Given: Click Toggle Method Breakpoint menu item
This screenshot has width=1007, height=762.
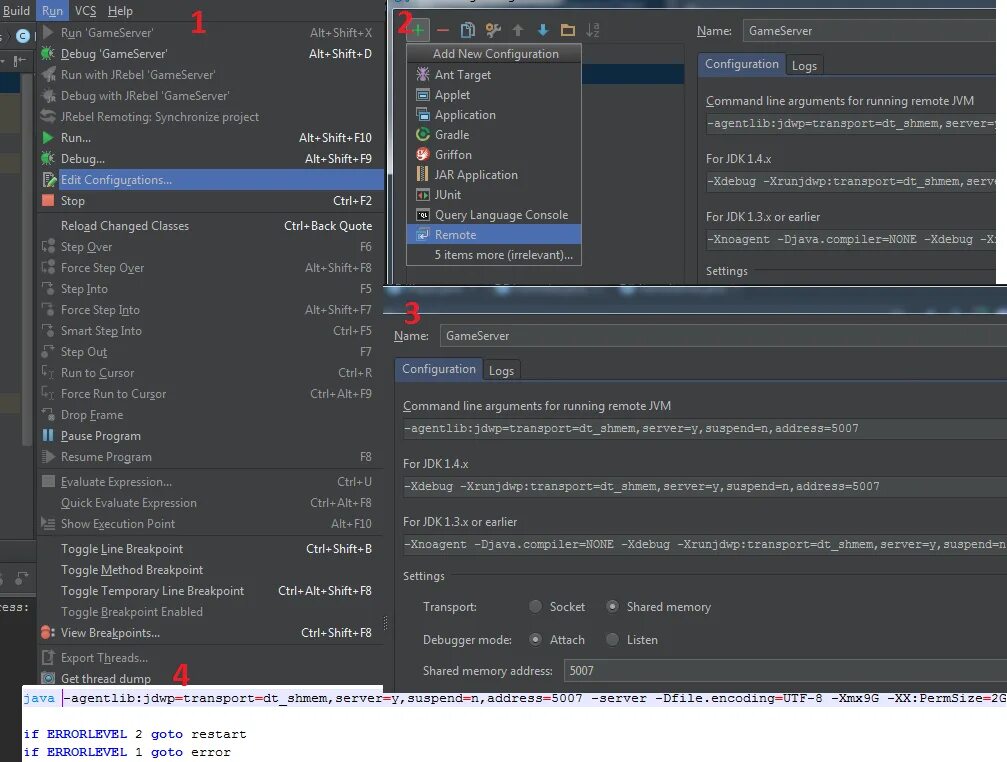Looking at the screenshot, I should pyautogui.click(x=209, y=570).
